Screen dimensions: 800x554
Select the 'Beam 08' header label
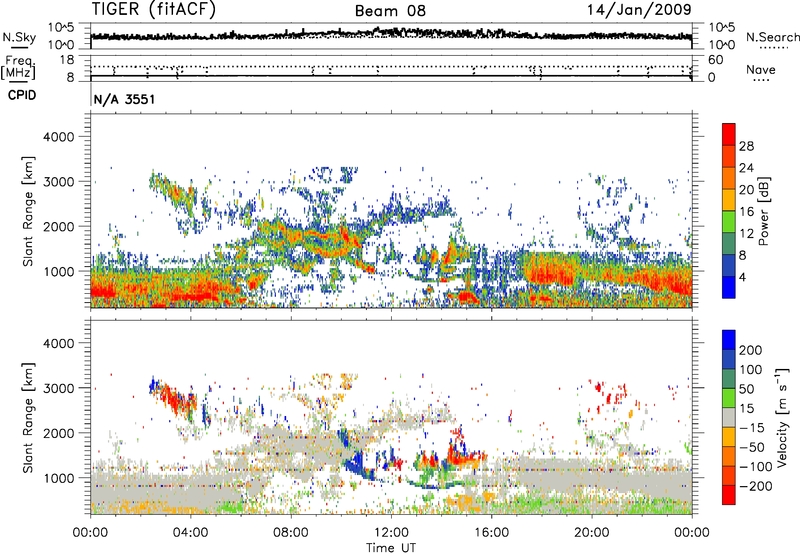390,11
